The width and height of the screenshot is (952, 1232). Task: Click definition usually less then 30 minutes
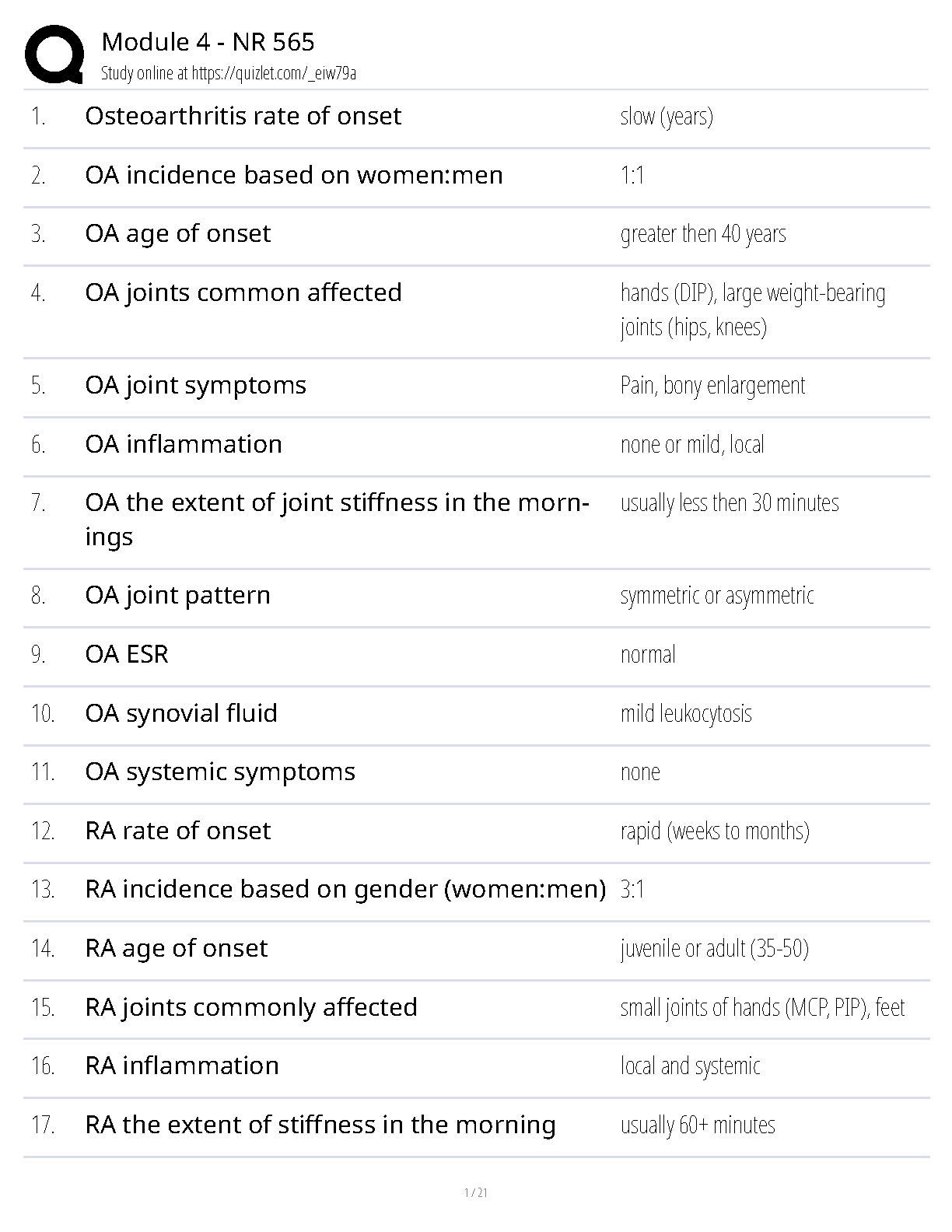729,503
